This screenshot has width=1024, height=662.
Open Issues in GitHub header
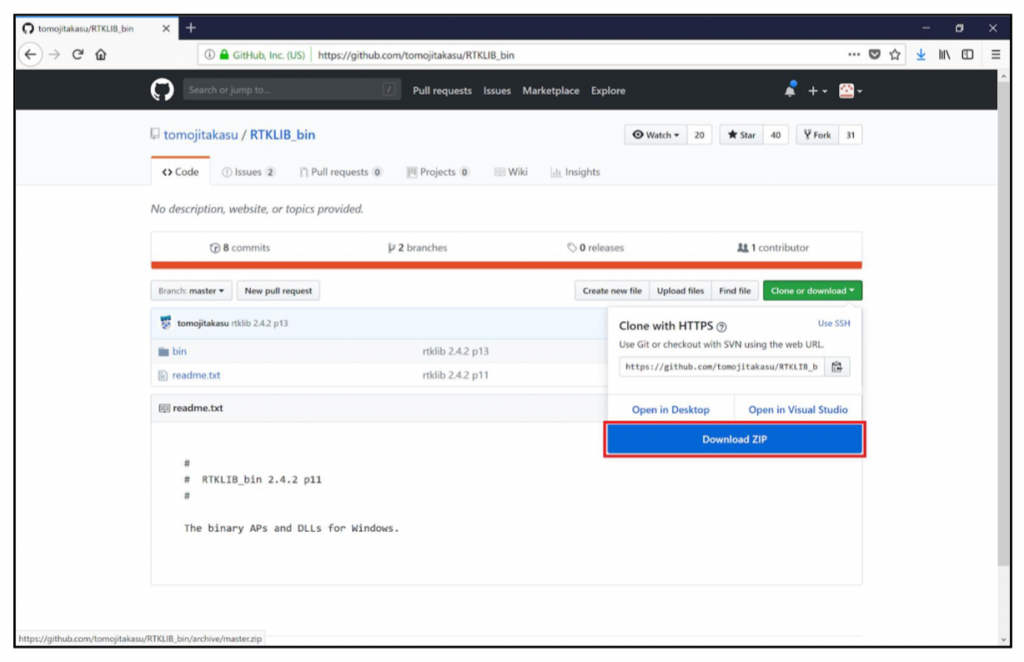(x=497, y=91)
